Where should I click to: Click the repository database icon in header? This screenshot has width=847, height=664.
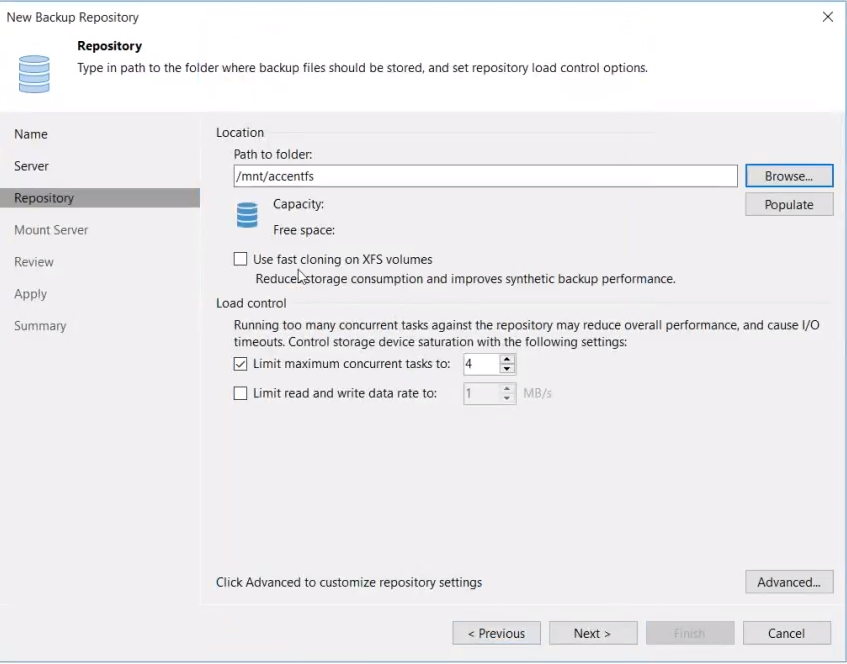coord(34,73)
